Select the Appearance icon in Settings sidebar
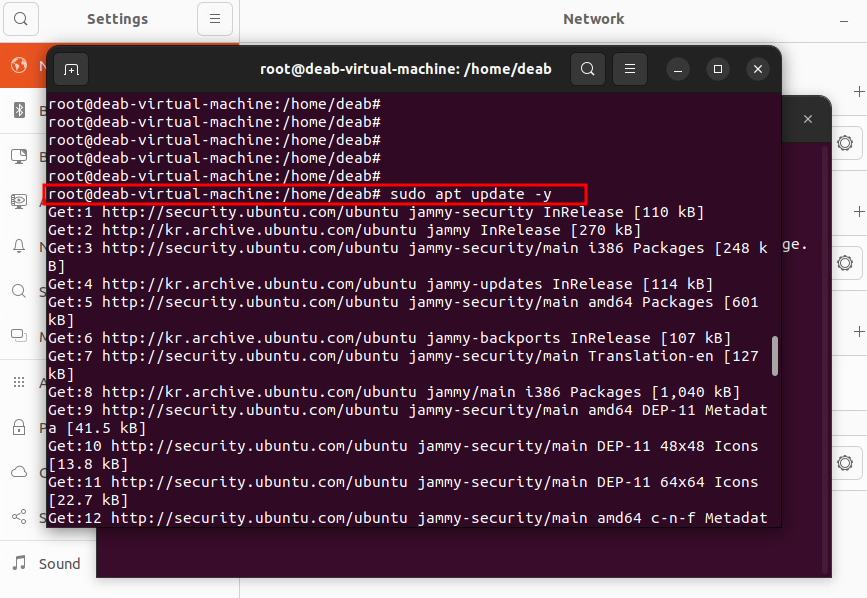The image size is (867, 598). point(19,201)
